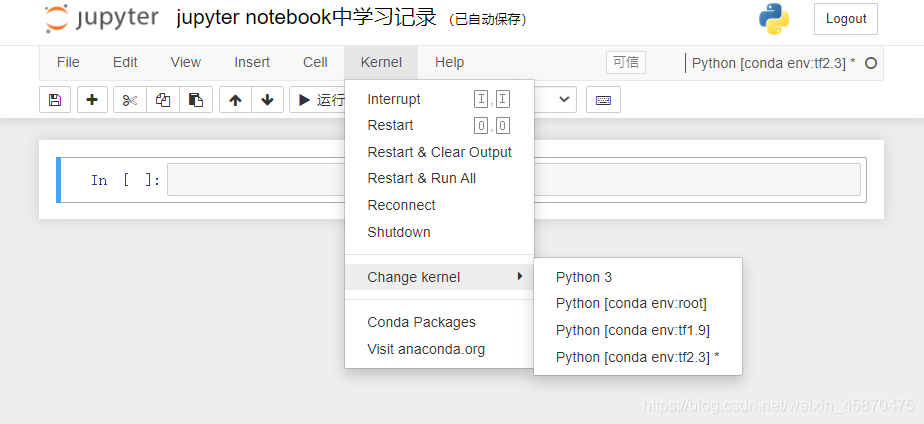The width and height of the screenshot is (924, 424).
Task: Click the Python logo icon
Action: click(x=774, y=19)
